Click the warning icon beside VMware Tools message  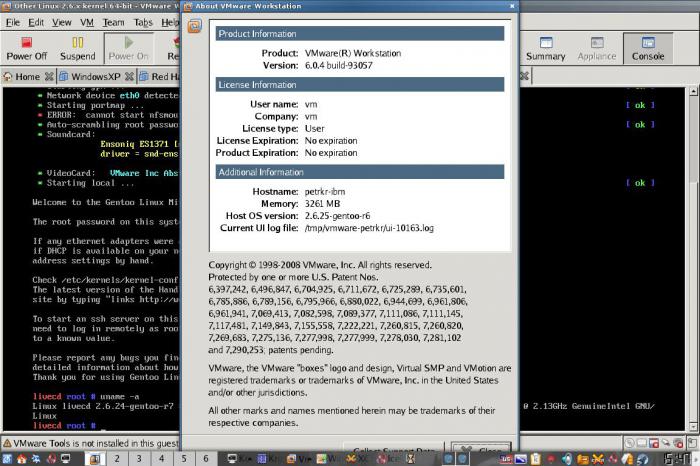point(7,443)
